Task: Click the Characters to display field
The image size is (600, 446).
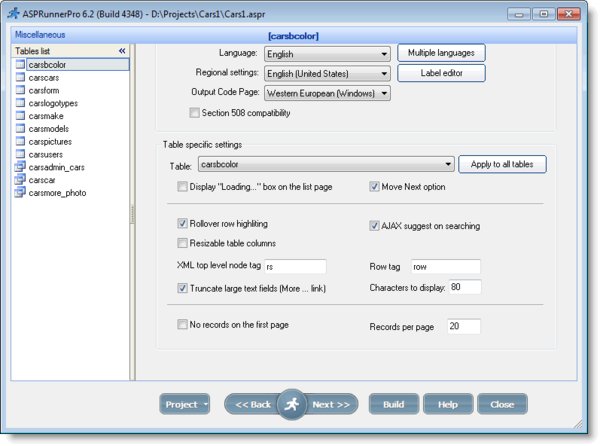Action: (x=465, y=287)
